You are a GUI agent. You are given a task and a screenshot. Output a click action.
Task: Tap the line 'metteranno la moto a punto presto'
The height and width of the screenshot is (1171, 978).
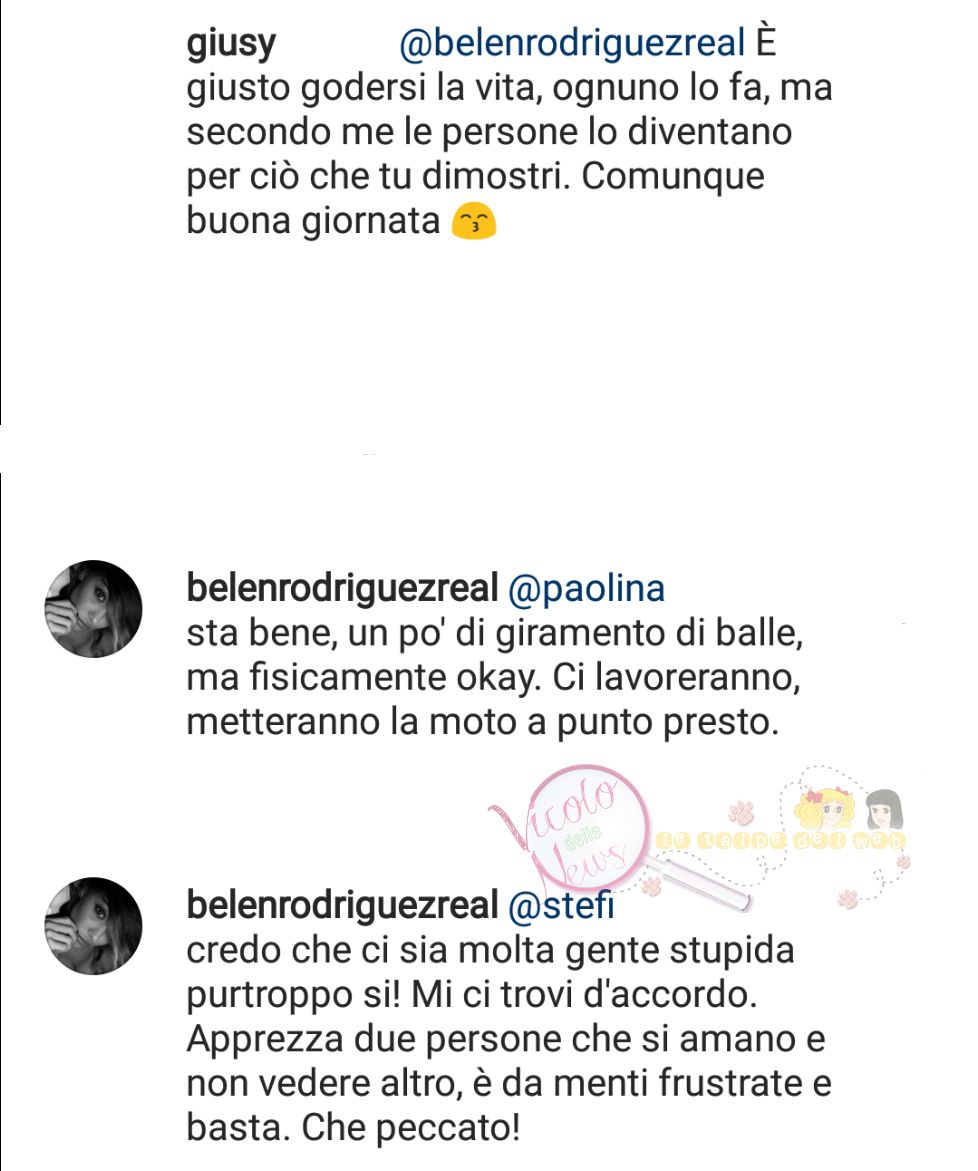point(482,722)
